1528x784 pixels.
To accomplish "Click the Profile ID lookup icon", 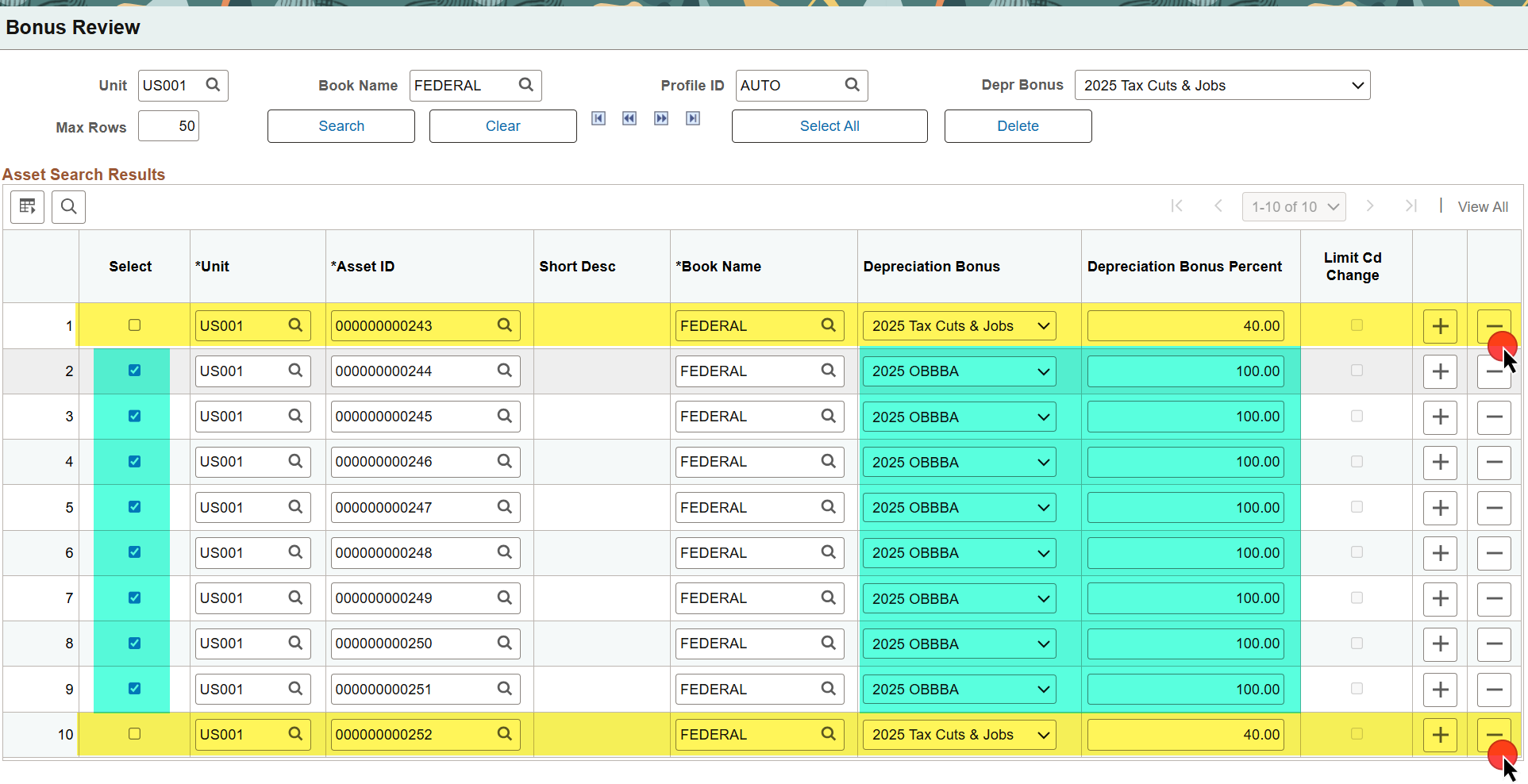I will tap(852, 85).
